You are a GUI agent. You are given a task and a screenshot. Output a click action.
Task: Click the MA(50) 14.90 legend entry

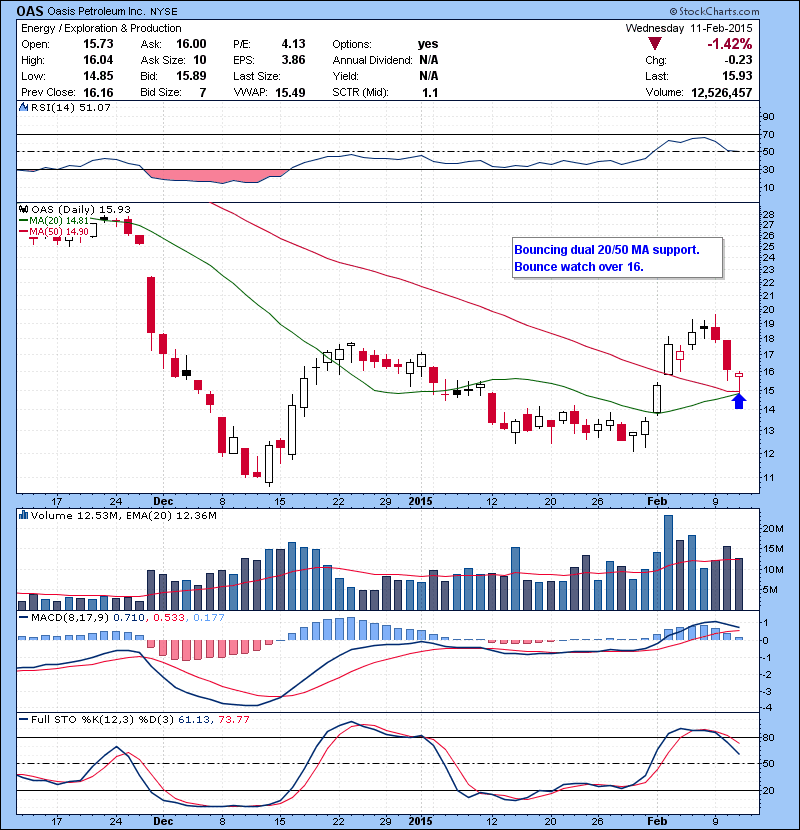tap(54, 231)
